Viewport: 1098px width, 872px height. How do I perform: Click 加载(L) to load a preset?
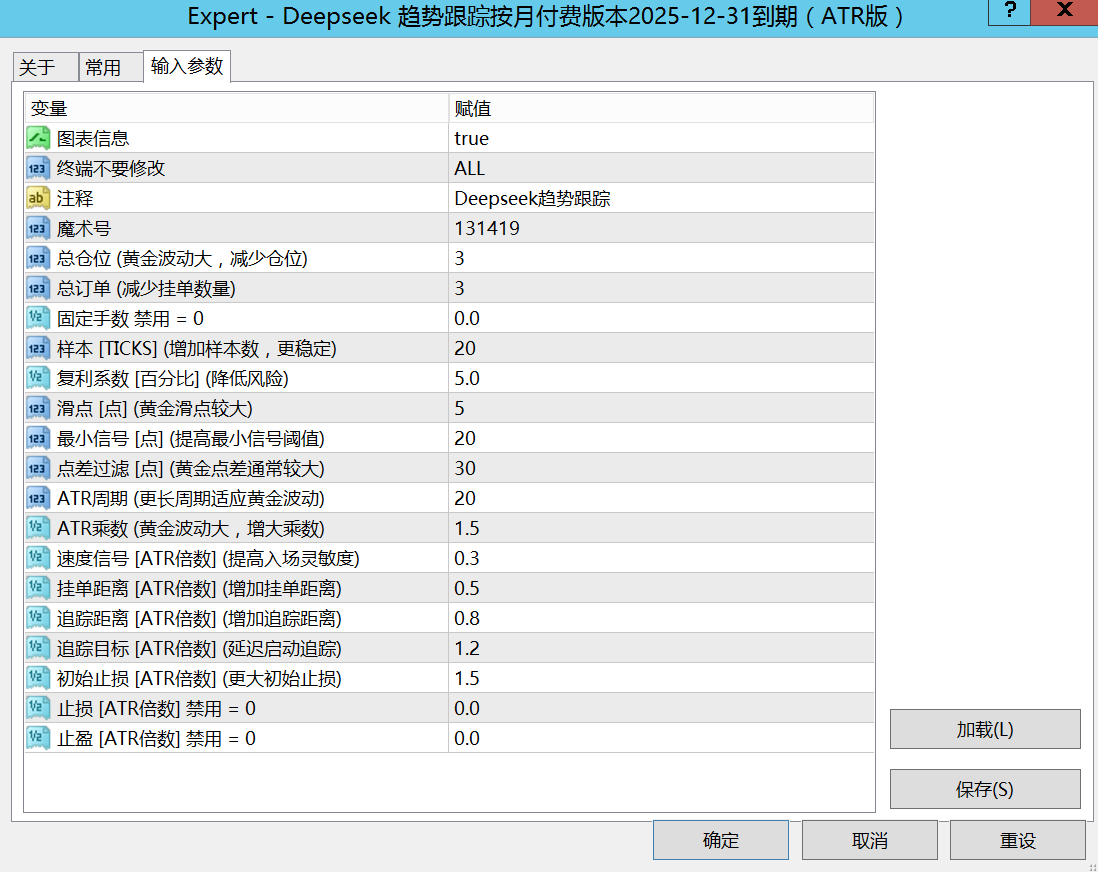click(x=985, y=729)
